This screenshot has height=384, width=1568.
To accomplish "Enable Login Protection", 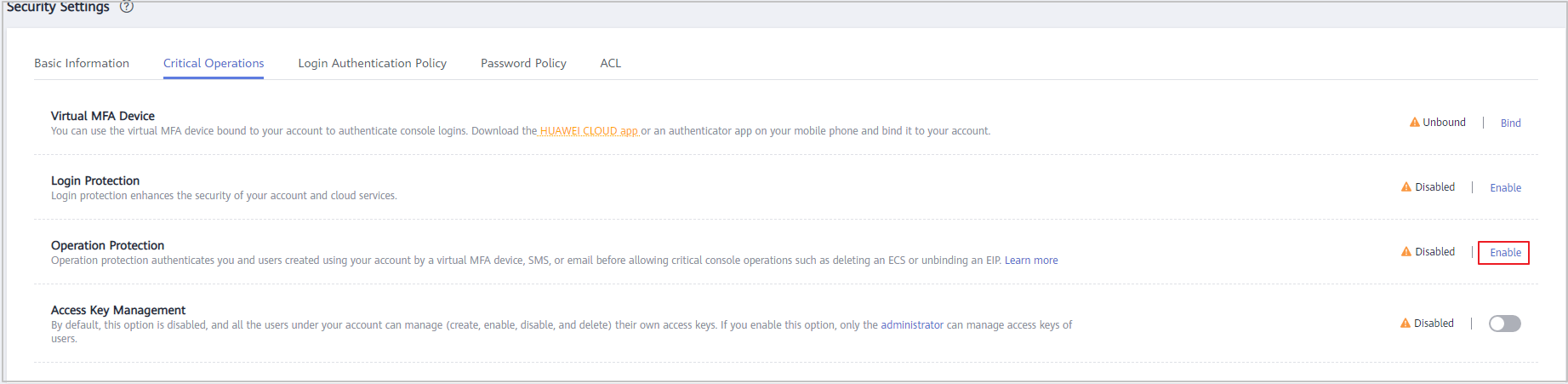I will coord(1506,188).
